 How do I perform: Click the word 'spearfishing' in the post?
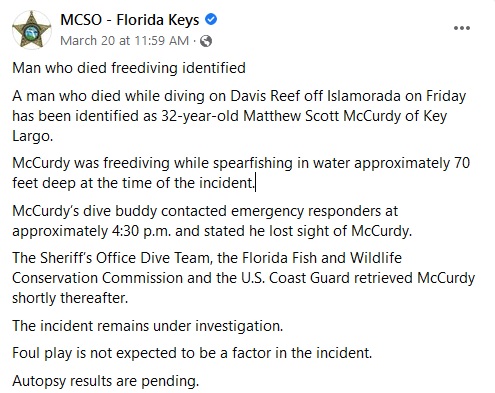pos(253,163)
